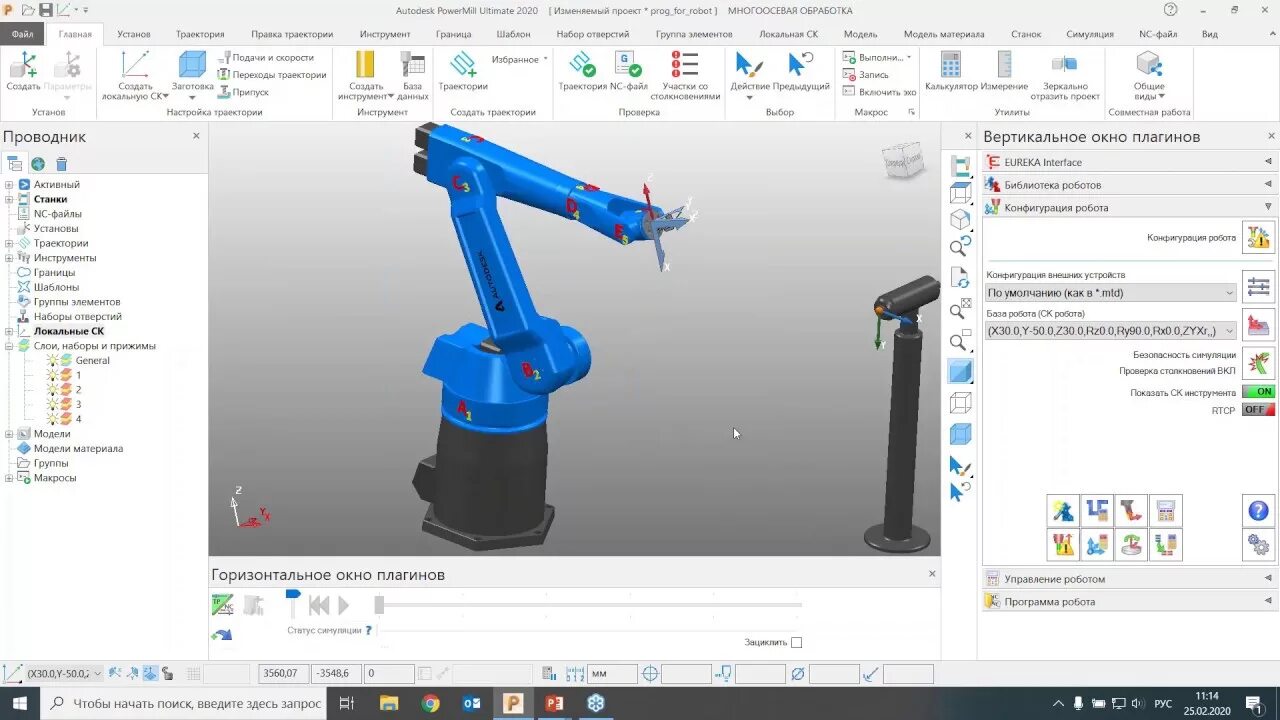1280x720 pixels.
Task: Check the Зациклить checkbox
Action: (x=796, y=643)
